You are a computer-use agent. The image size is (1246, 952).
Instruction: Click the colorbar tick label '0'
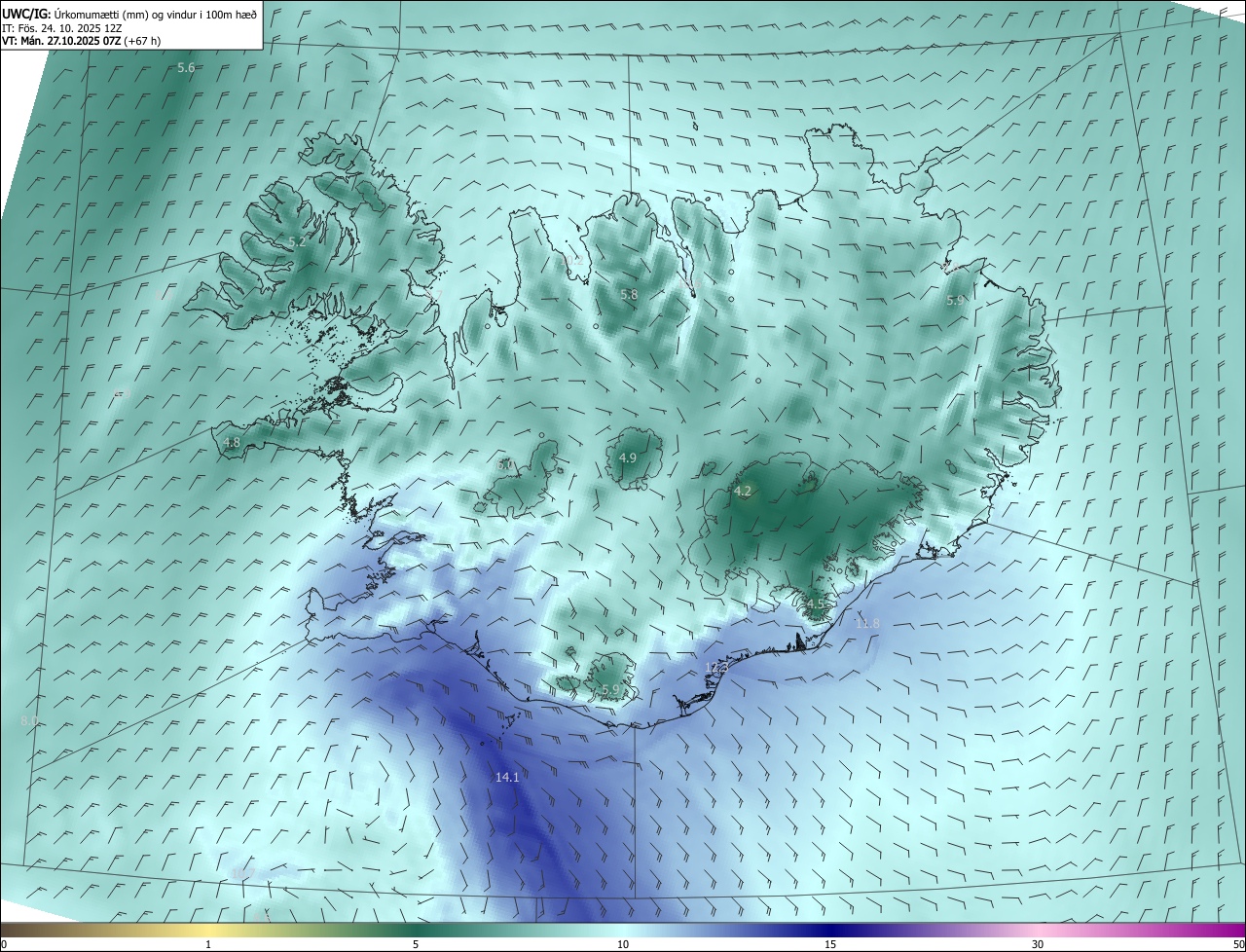tap(4, 945)
